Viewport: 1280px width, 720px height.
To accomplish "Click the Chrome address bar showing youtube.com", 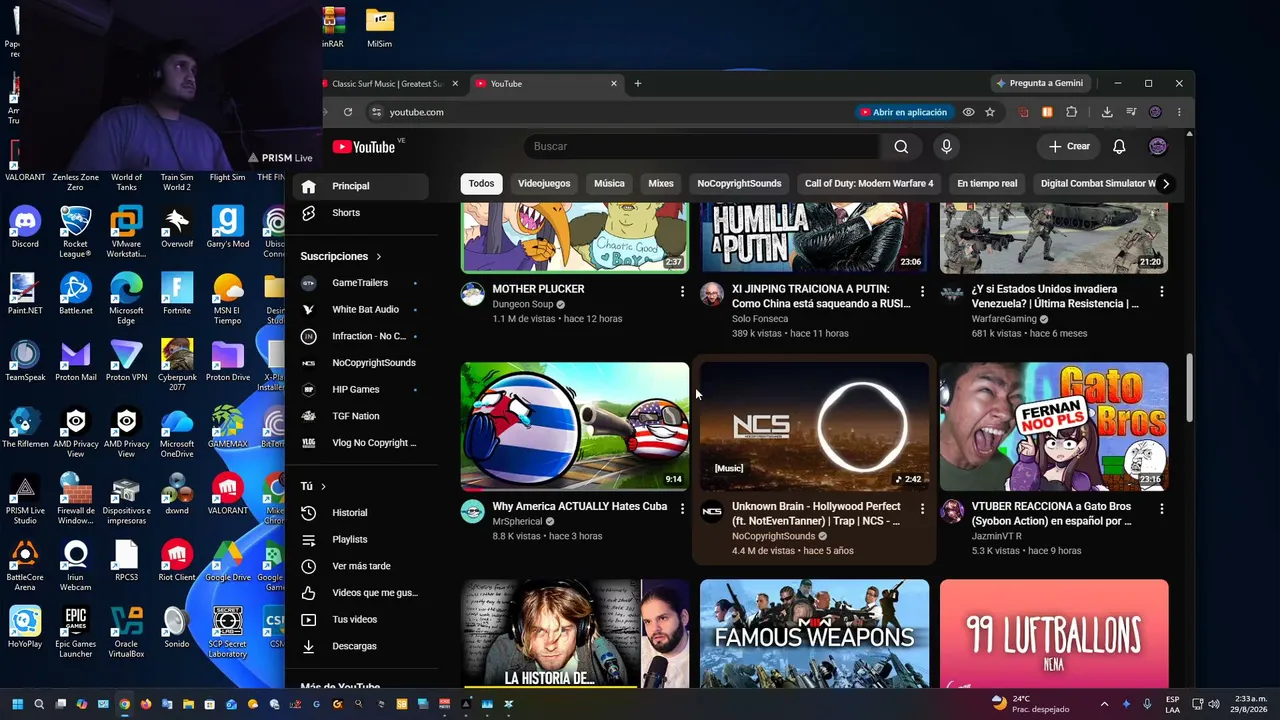I will [610, 112].
